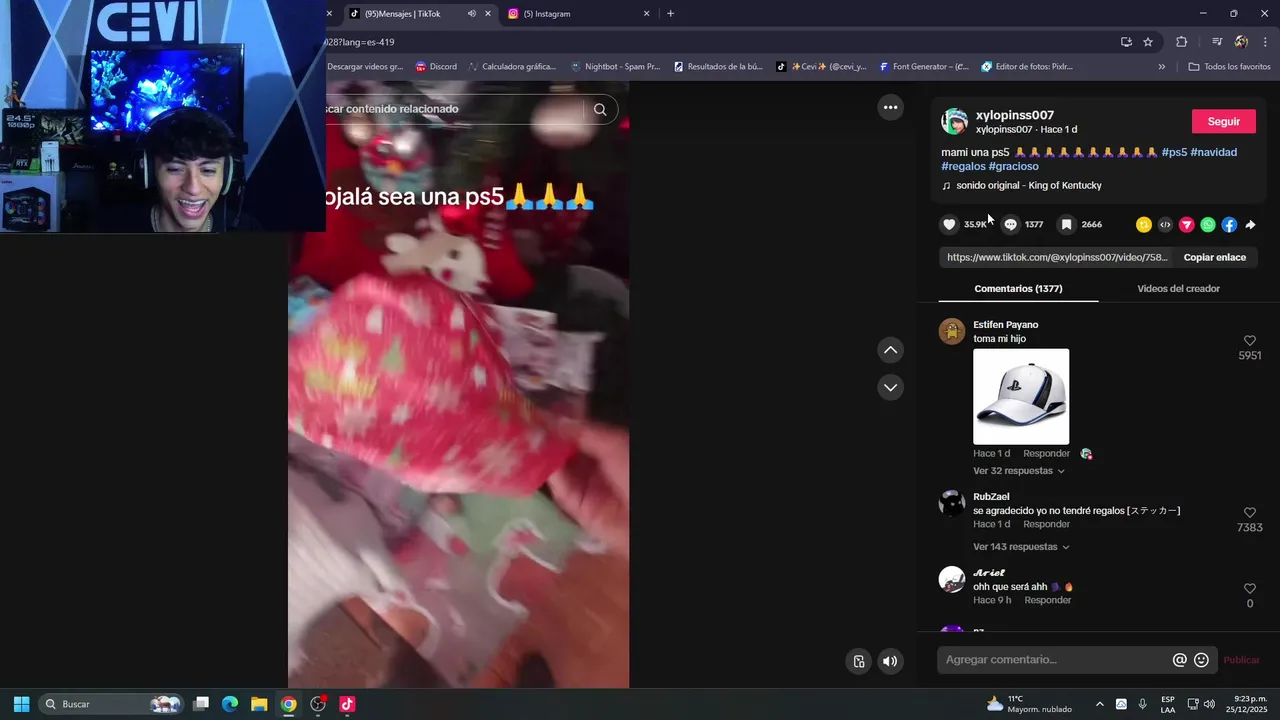Open more share options arrow
This screenshot has width=1280, height=720.
pos(1250,225)
